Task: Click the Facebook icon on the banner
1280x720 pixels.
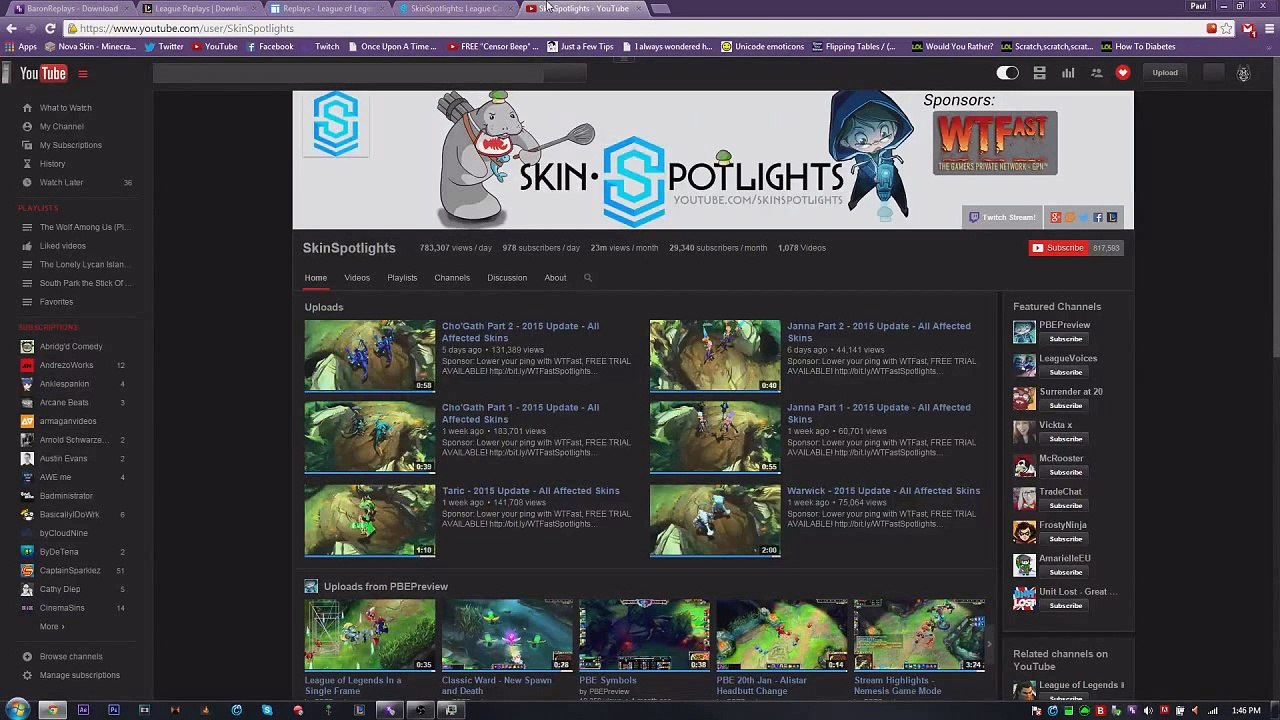Action: point(1097,217)
